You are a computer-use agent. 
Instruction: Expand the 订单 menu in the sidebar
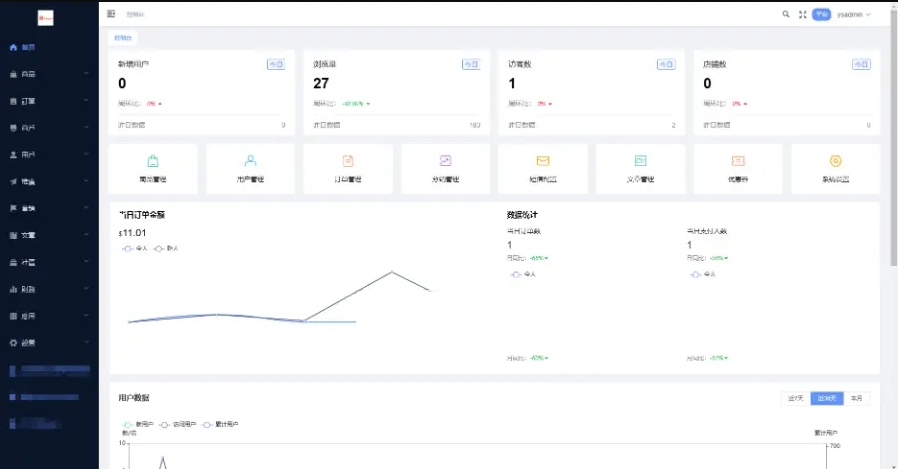point(48,101)
